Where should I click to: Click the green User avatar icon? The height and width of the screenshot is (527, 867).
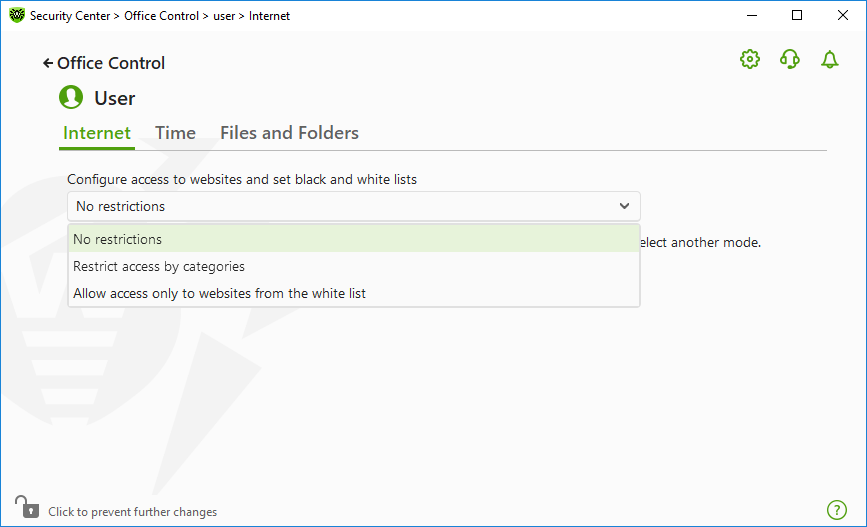[x=71, y=97]
